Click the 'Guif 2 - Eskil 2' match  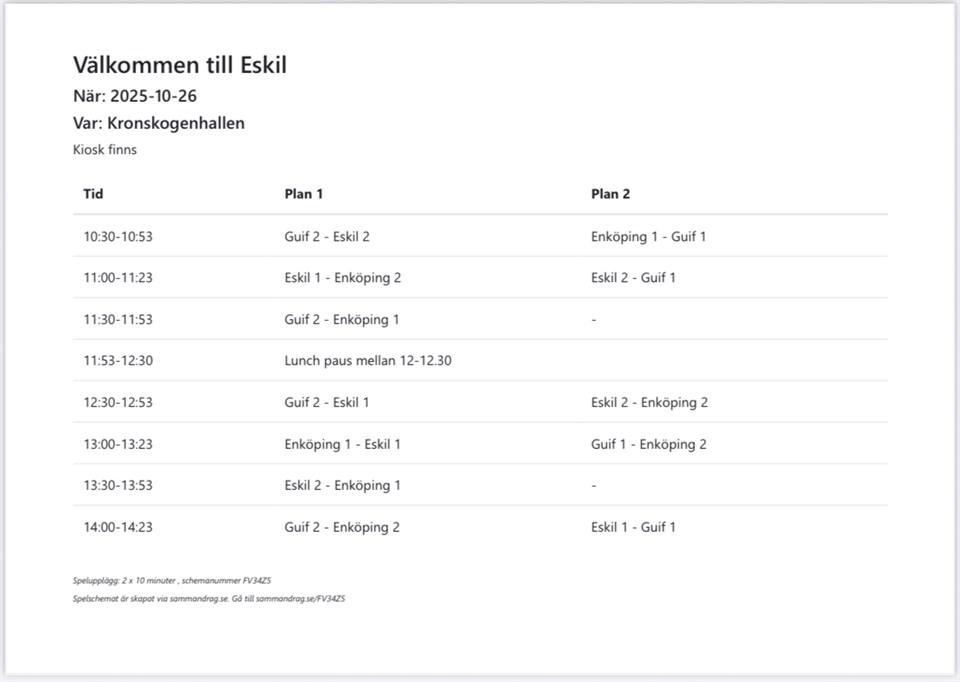point(327,237)
